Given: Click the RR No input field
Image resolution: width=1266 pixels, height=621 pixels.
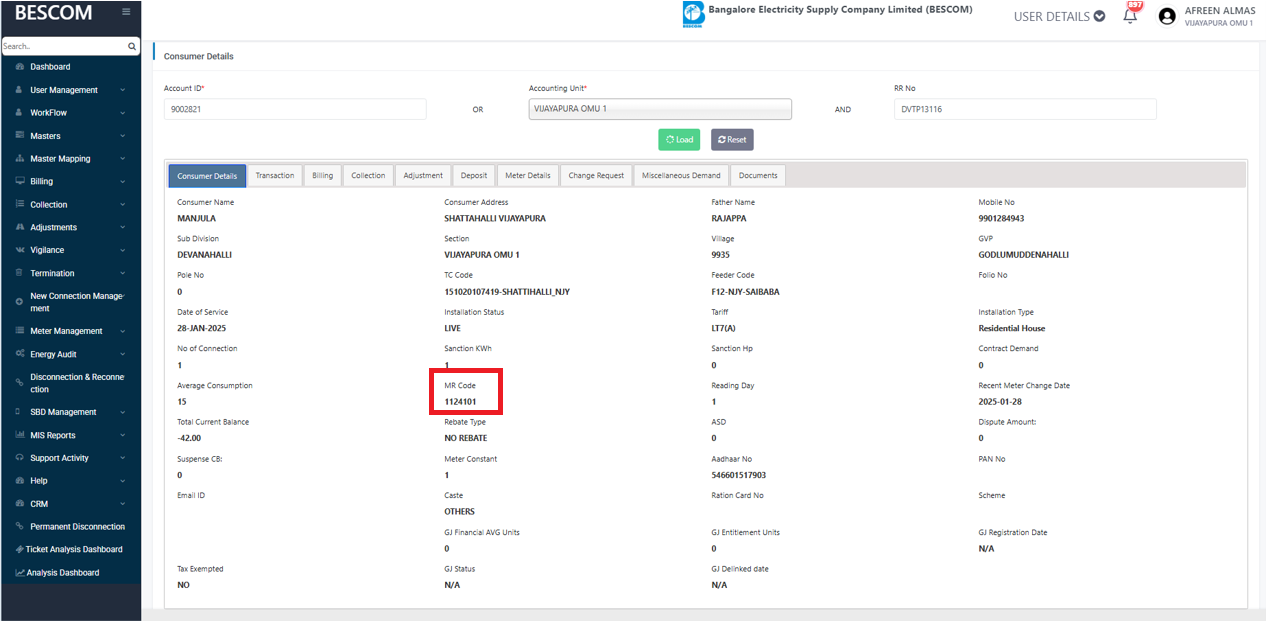Looking at the screenshot, I should pos(1025,109).
